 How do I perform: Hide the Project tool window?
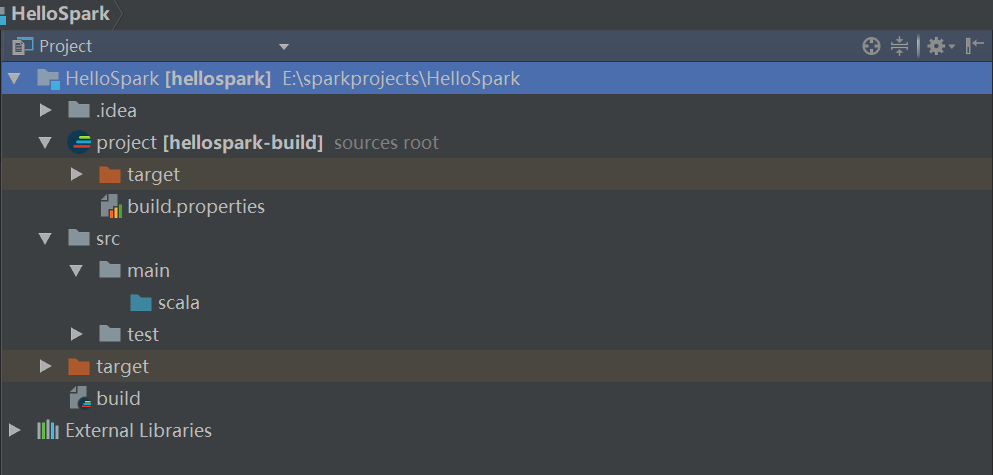[x=974, y=46]
